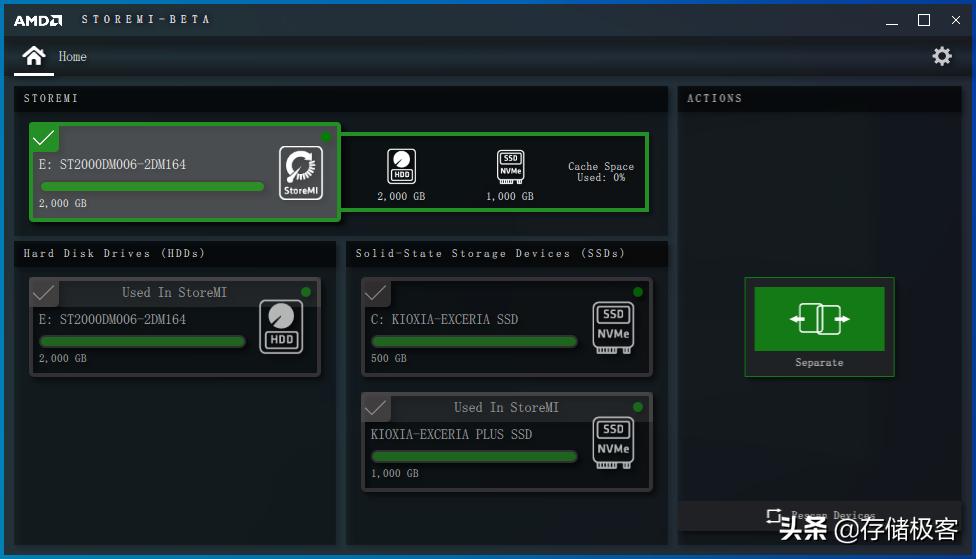
Task: Click NVMe icon of KIOXIA-EXCERIA PLUS SSD
Action: tap(613, 443)
